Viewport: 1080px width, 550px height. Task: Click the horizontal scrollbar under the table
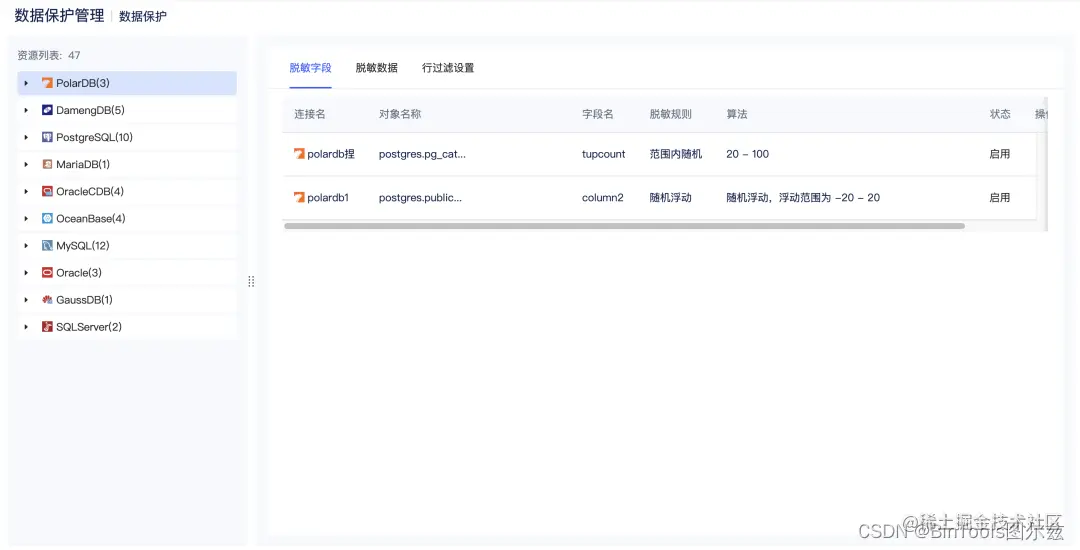tap(624, 226)
